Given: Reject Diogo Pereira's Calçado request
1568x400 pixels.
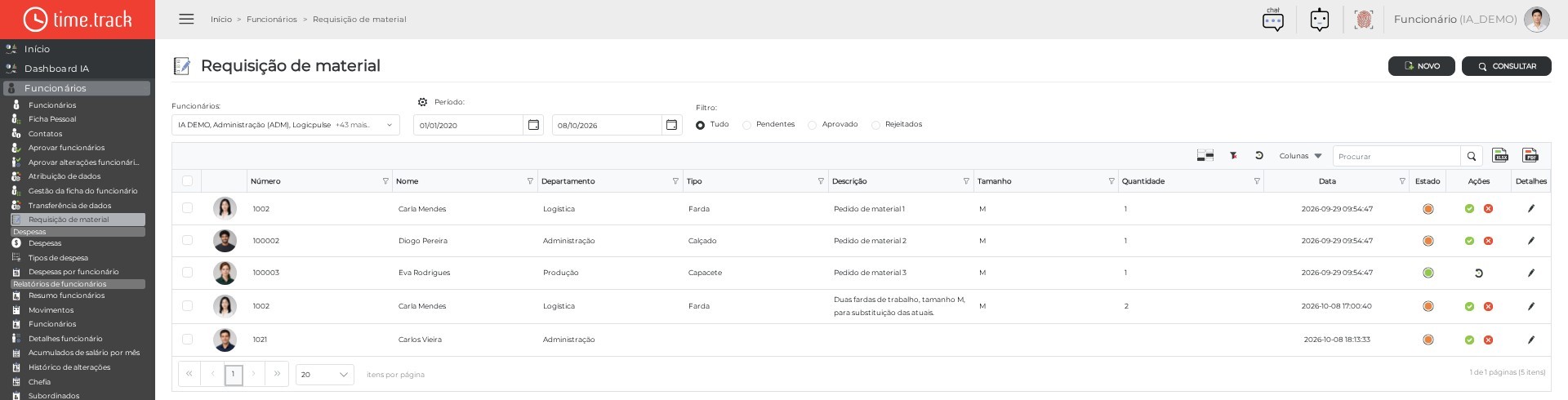Looking at the screenshot, I should point(1488,241).
